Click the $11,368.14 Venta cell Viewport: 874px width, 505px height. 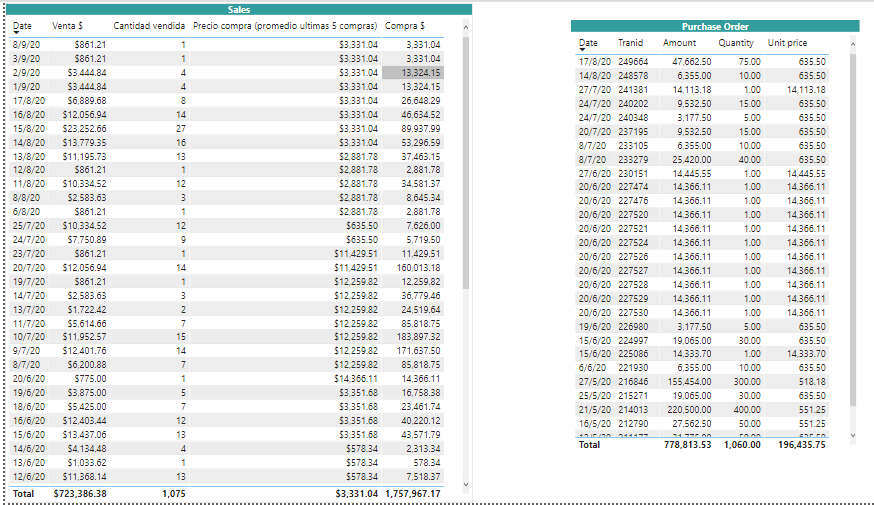pyautogui.click(x=84, y=477)
